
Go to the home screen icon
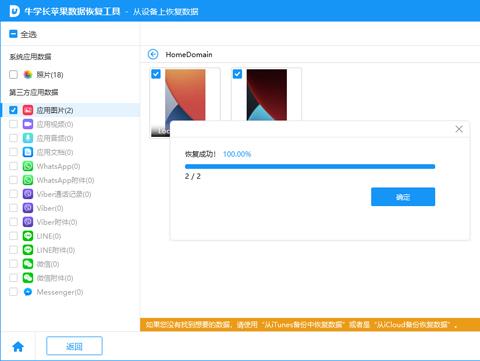pos(18,347)
